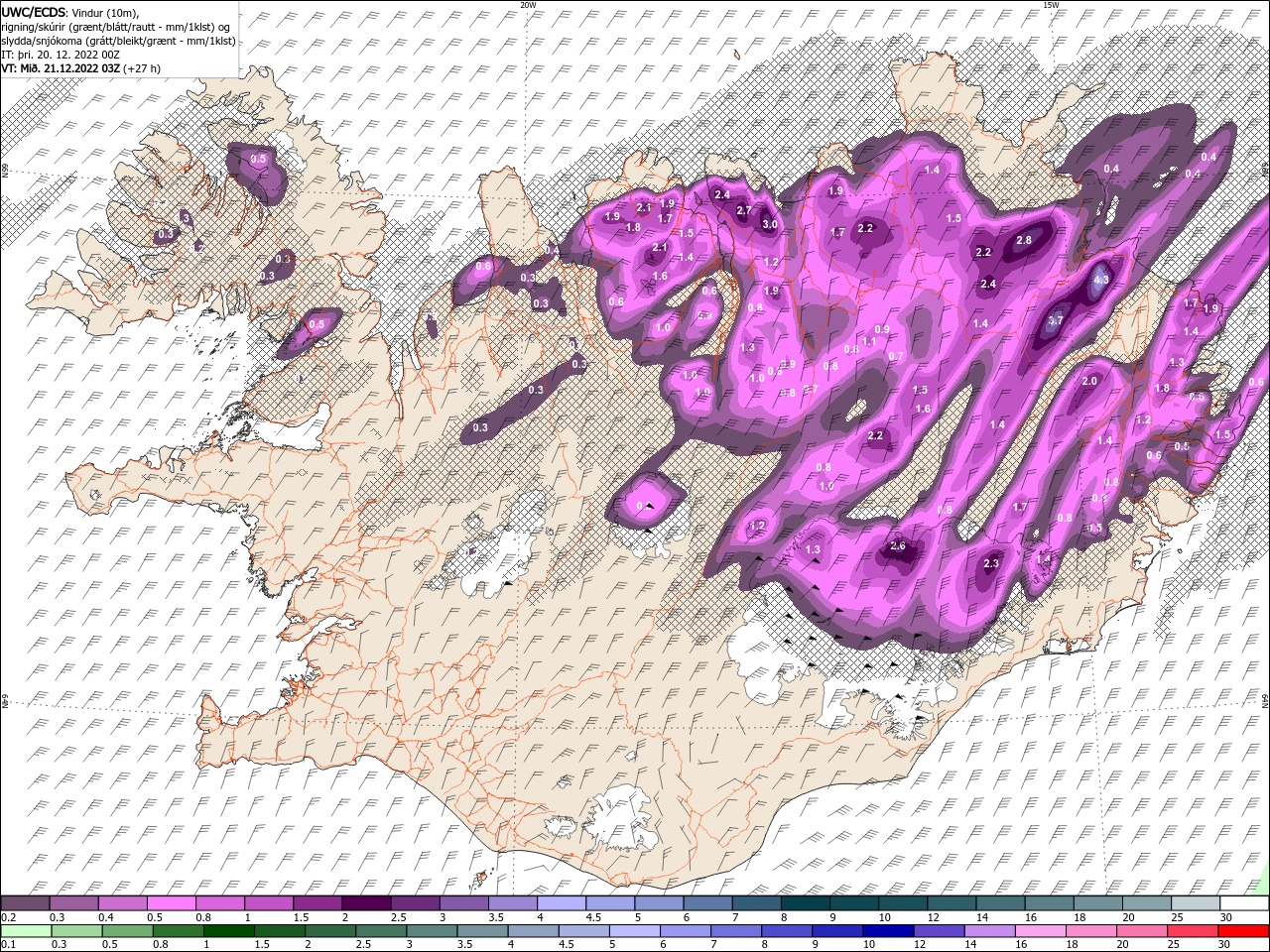1270x952 pixels.
Task: Select the 2.5 swatch in the green rain scale
Action: (380, 930)
